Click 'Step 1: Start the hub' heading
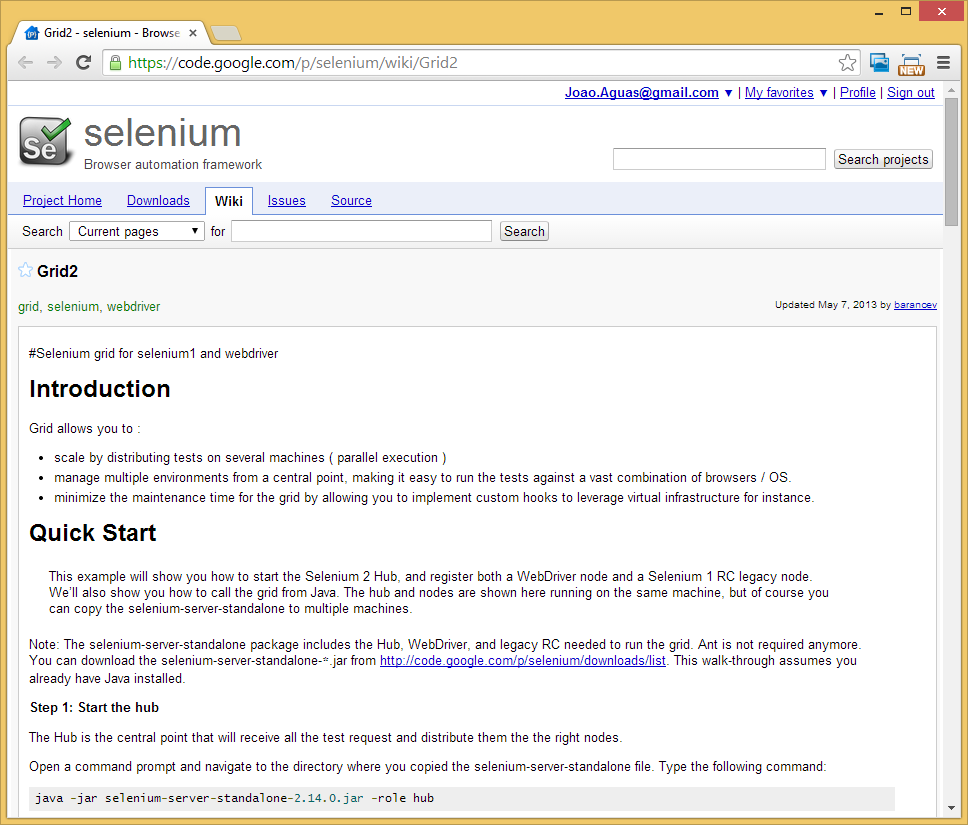The width and height of the screenshot is (968, 825). pos(94,707)
